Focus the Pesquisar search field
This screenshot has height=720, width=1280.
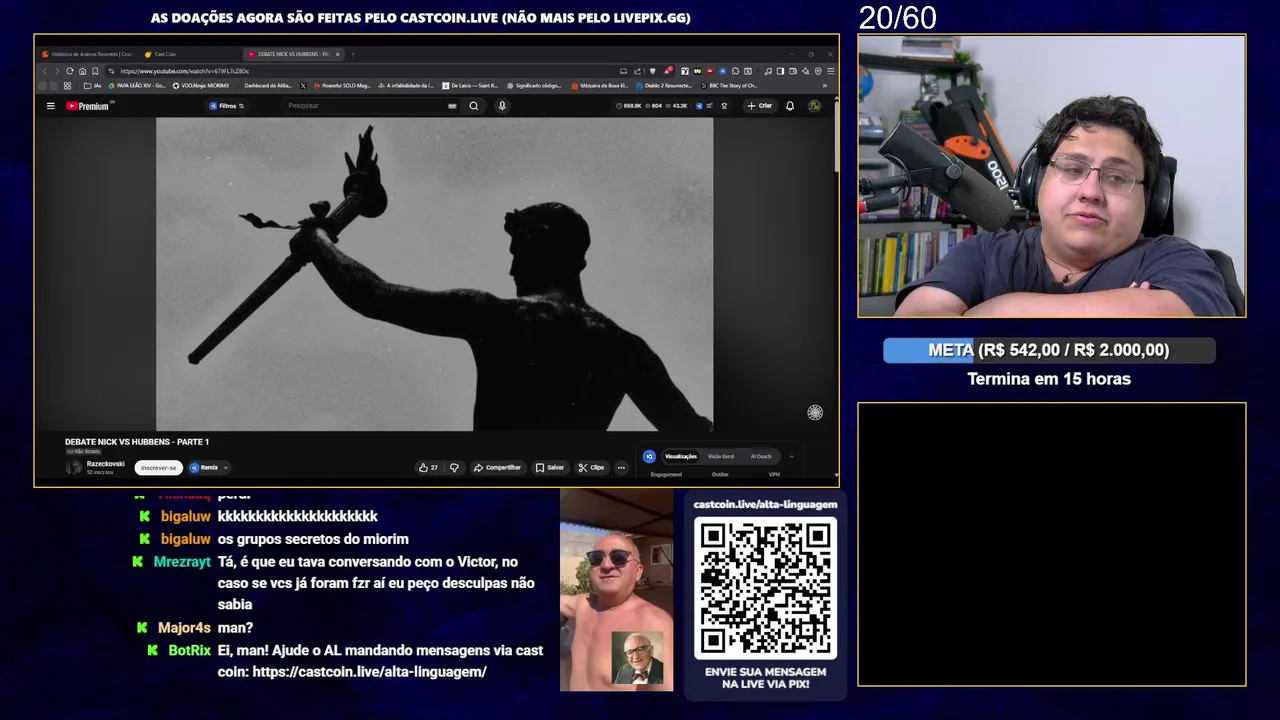365,106
